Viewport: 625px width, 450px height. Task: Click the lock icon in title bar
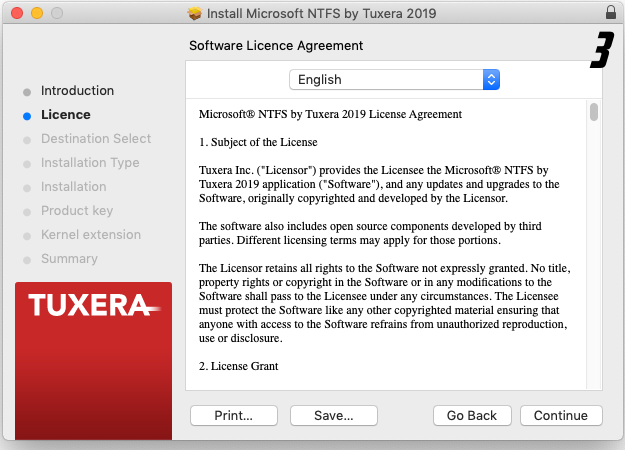tap(611, 12)
